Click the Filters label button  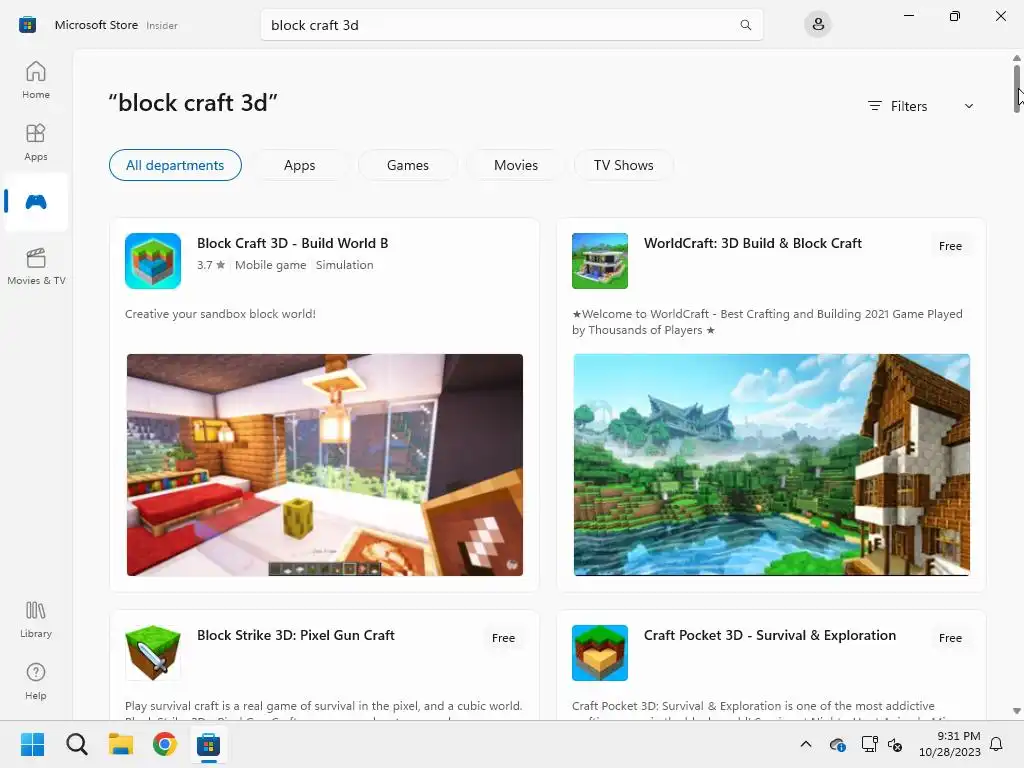coord(897,106)
